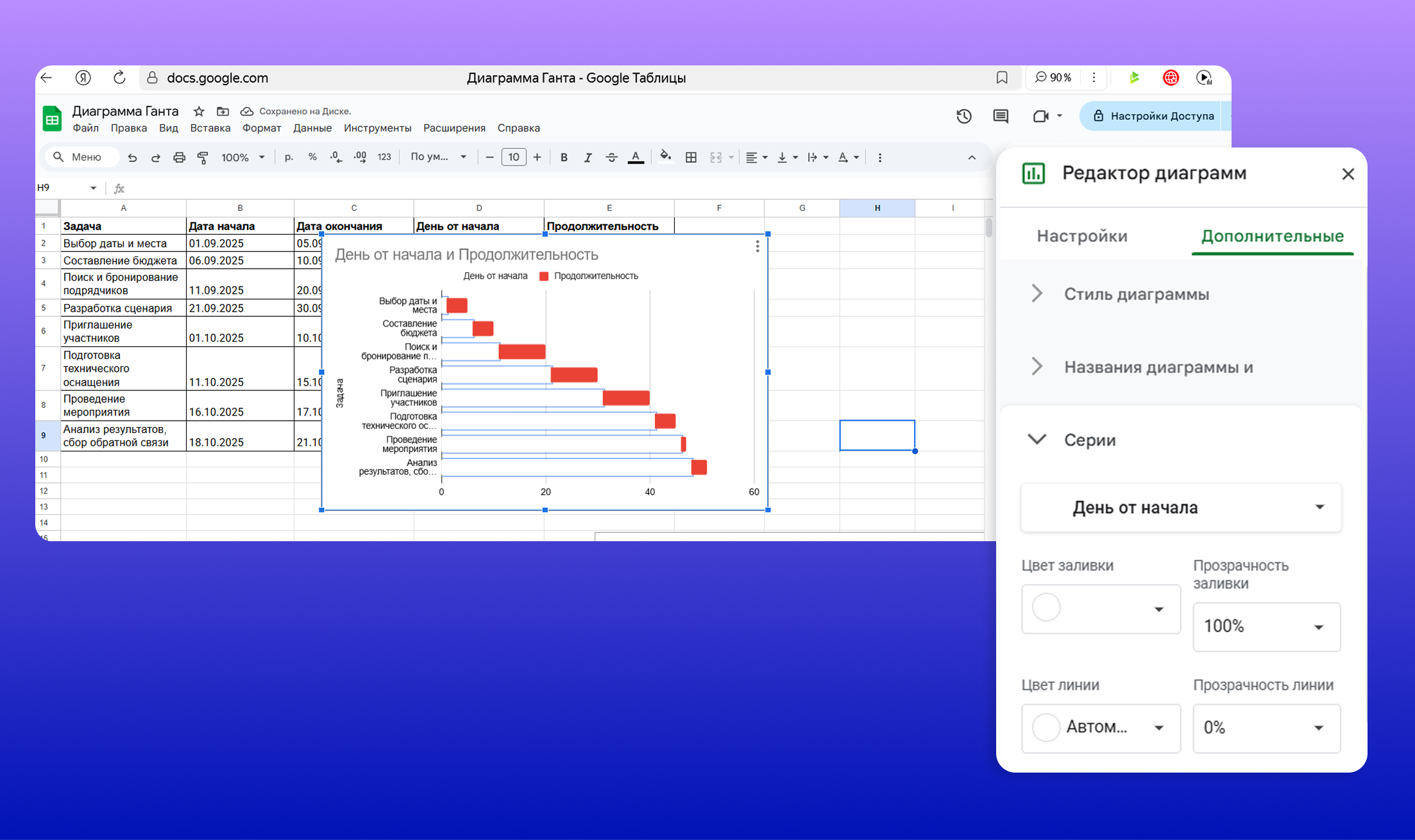The image size is (1415, 840).
Task: Open the comments icon in header
Action: (x=1000, y=116)
